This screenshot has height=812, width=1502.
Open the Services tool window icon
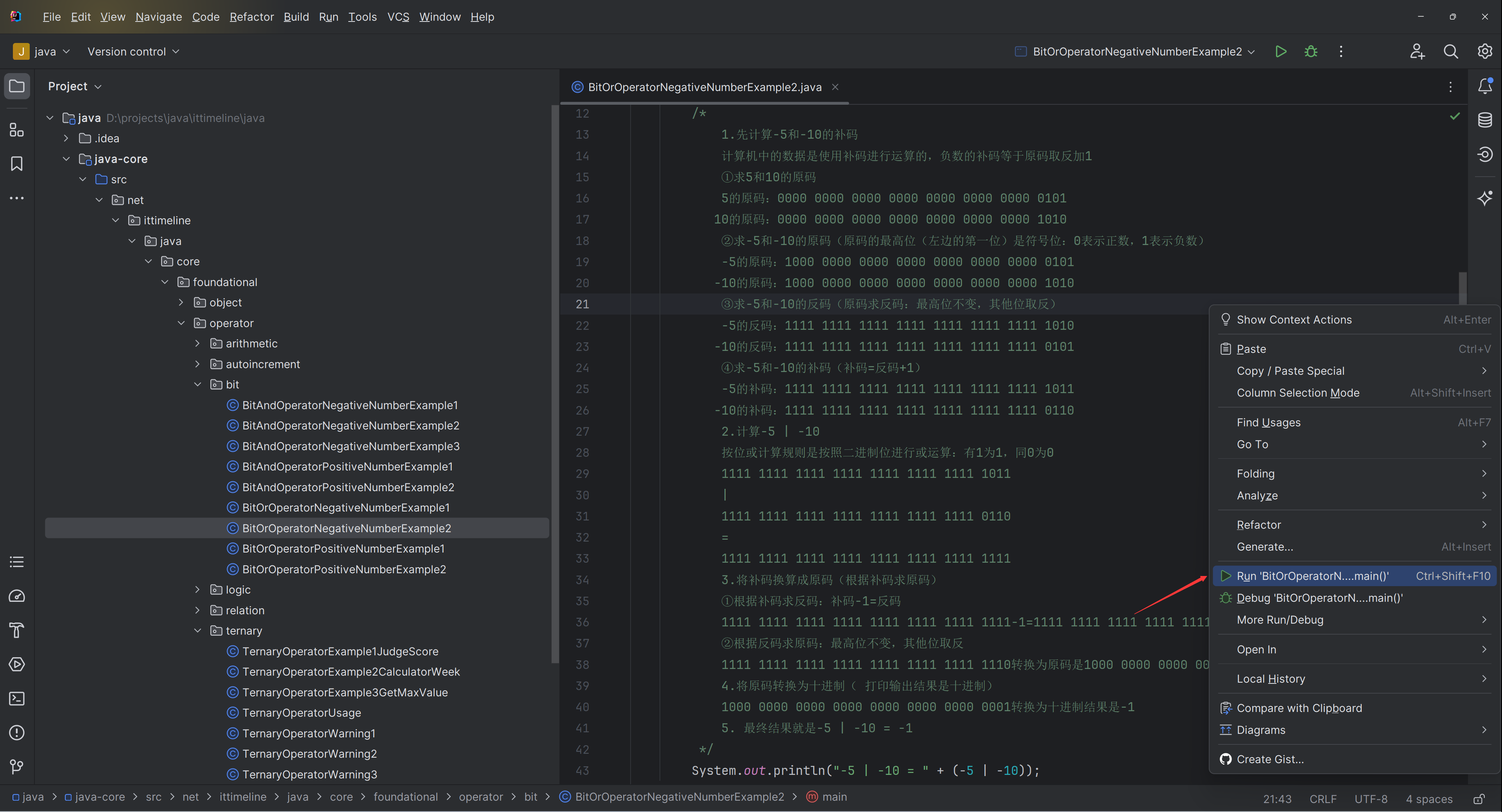17,665
